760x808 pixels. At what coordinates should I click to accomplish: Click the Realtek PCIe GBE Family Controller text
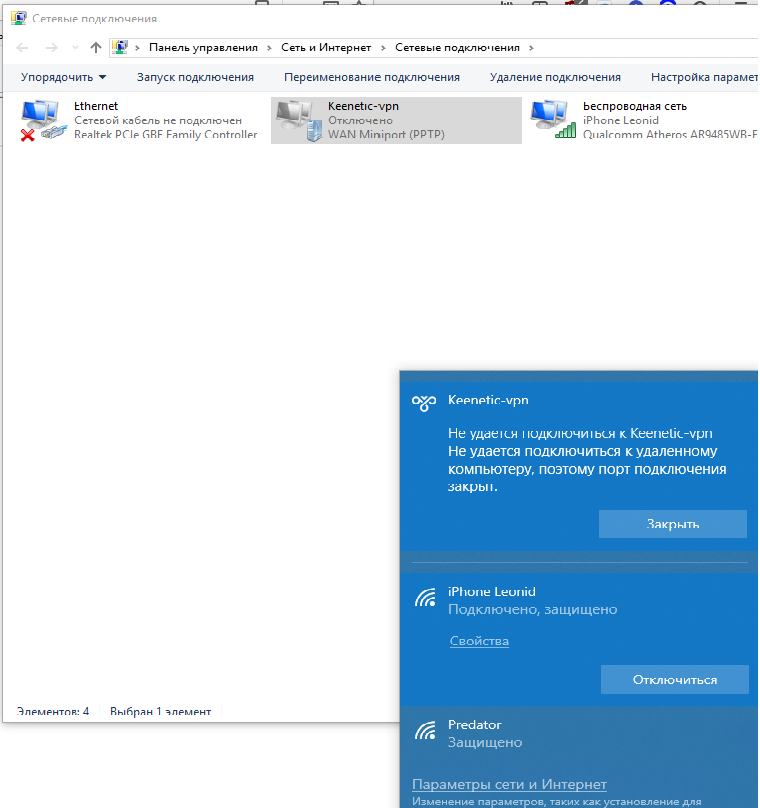coord(165,134)
